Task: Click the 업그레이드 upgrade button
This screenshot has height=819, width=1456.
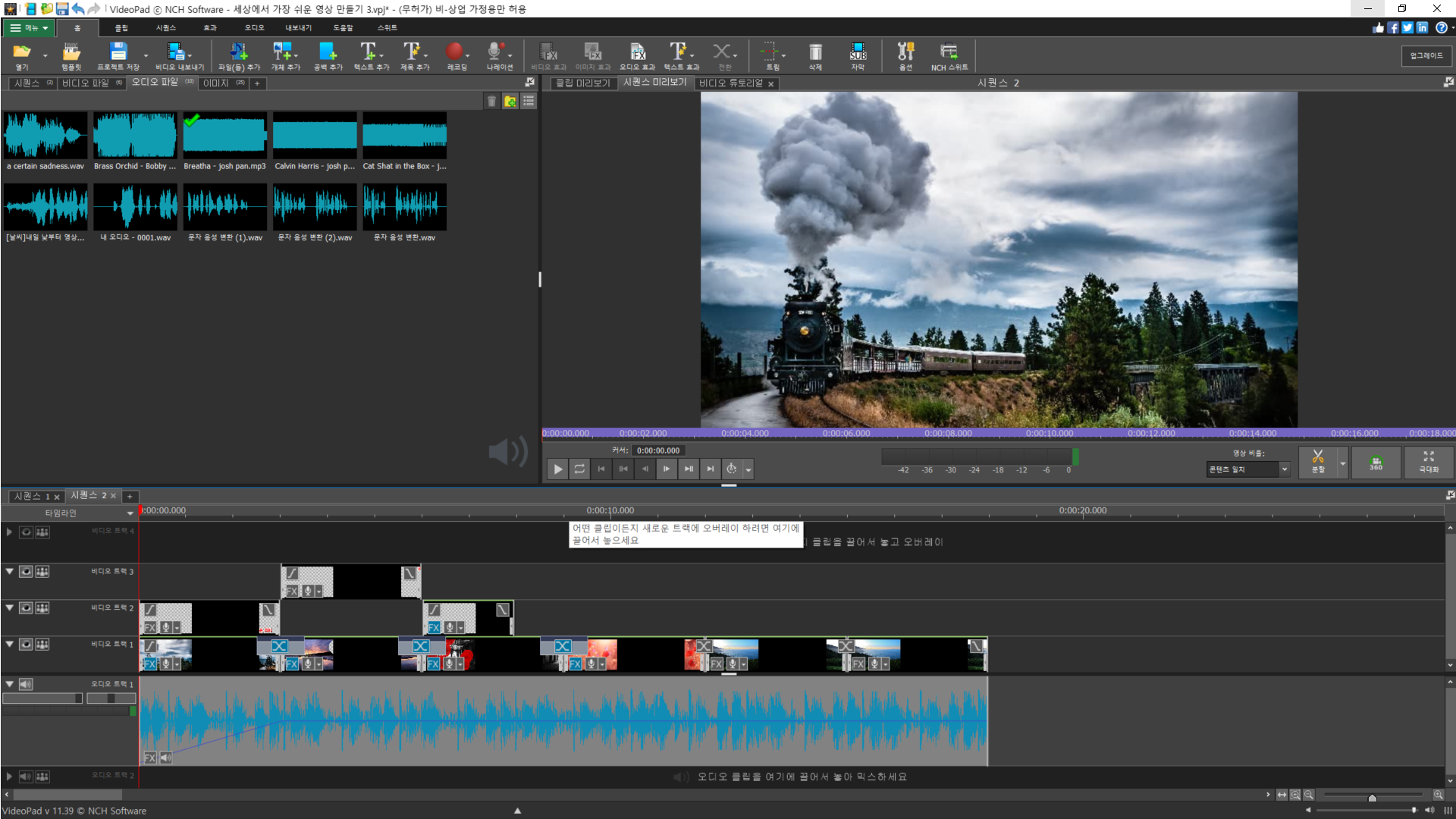Action: 1426,55
